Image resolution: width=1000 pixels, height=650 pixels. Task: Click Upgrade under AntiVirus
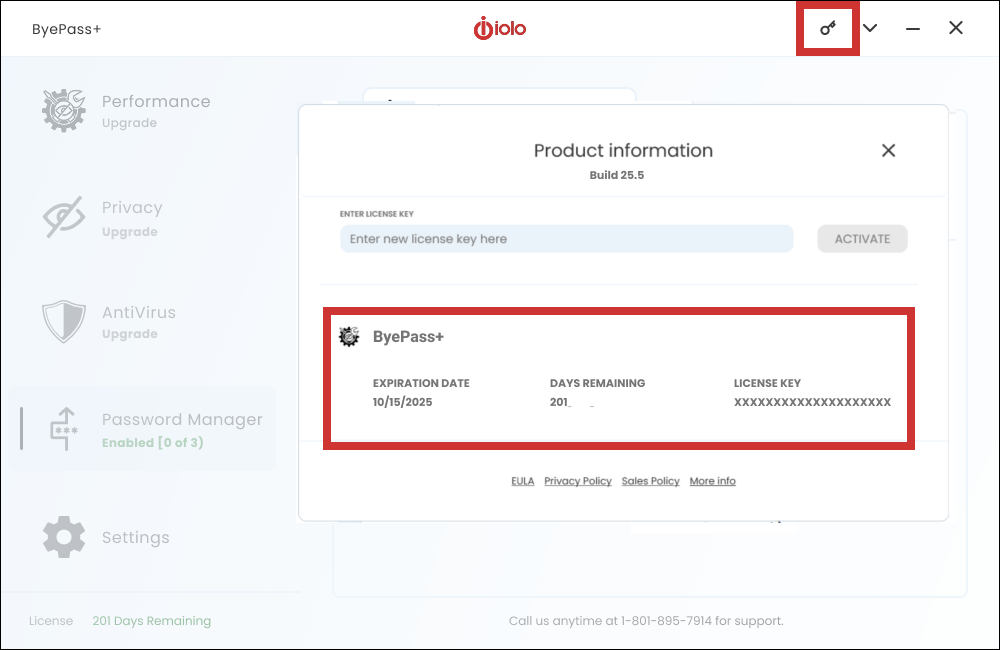tap(129, 334)
